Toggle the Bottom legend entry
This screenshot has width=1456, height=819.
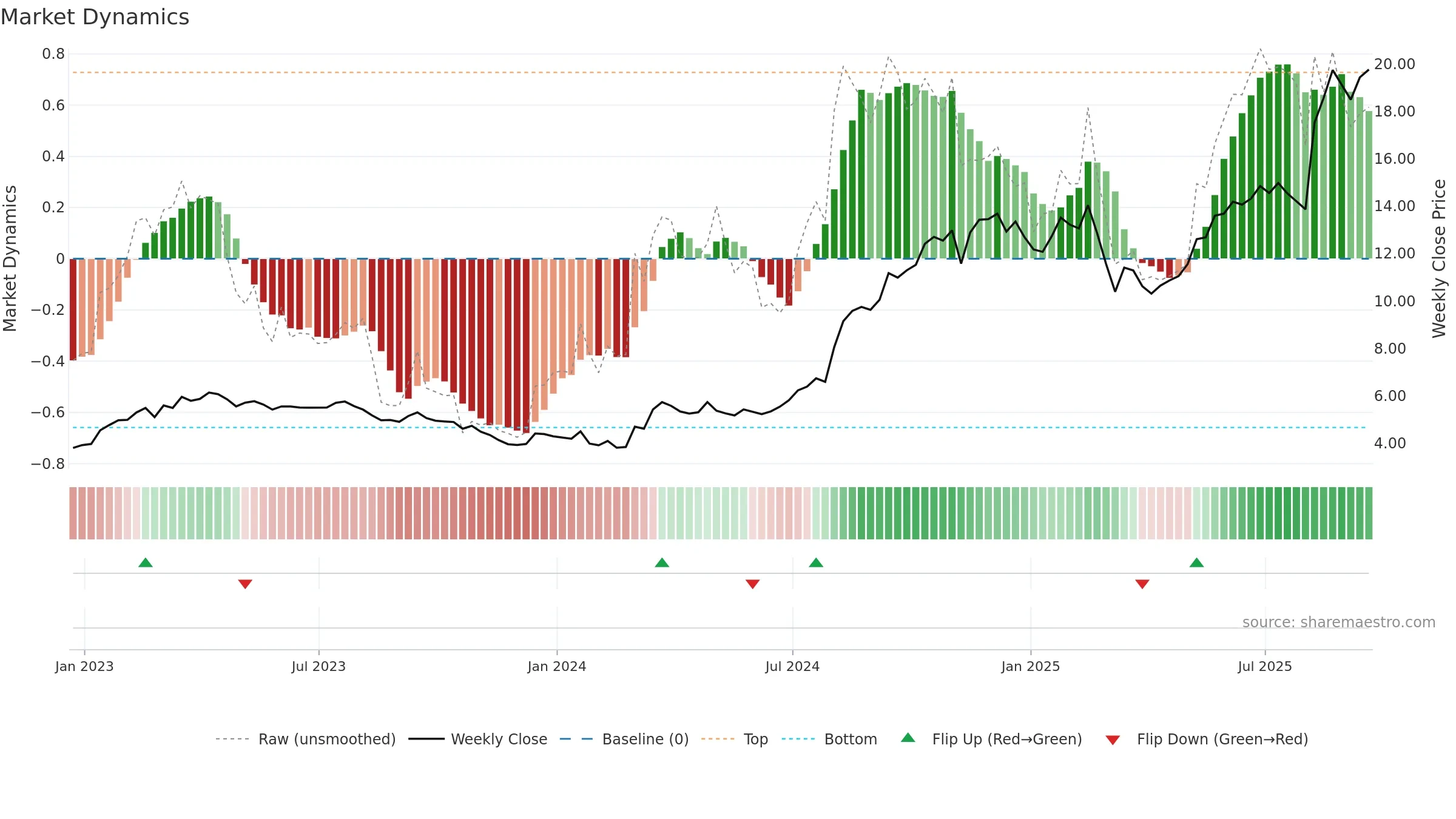(x=829, y=739)
